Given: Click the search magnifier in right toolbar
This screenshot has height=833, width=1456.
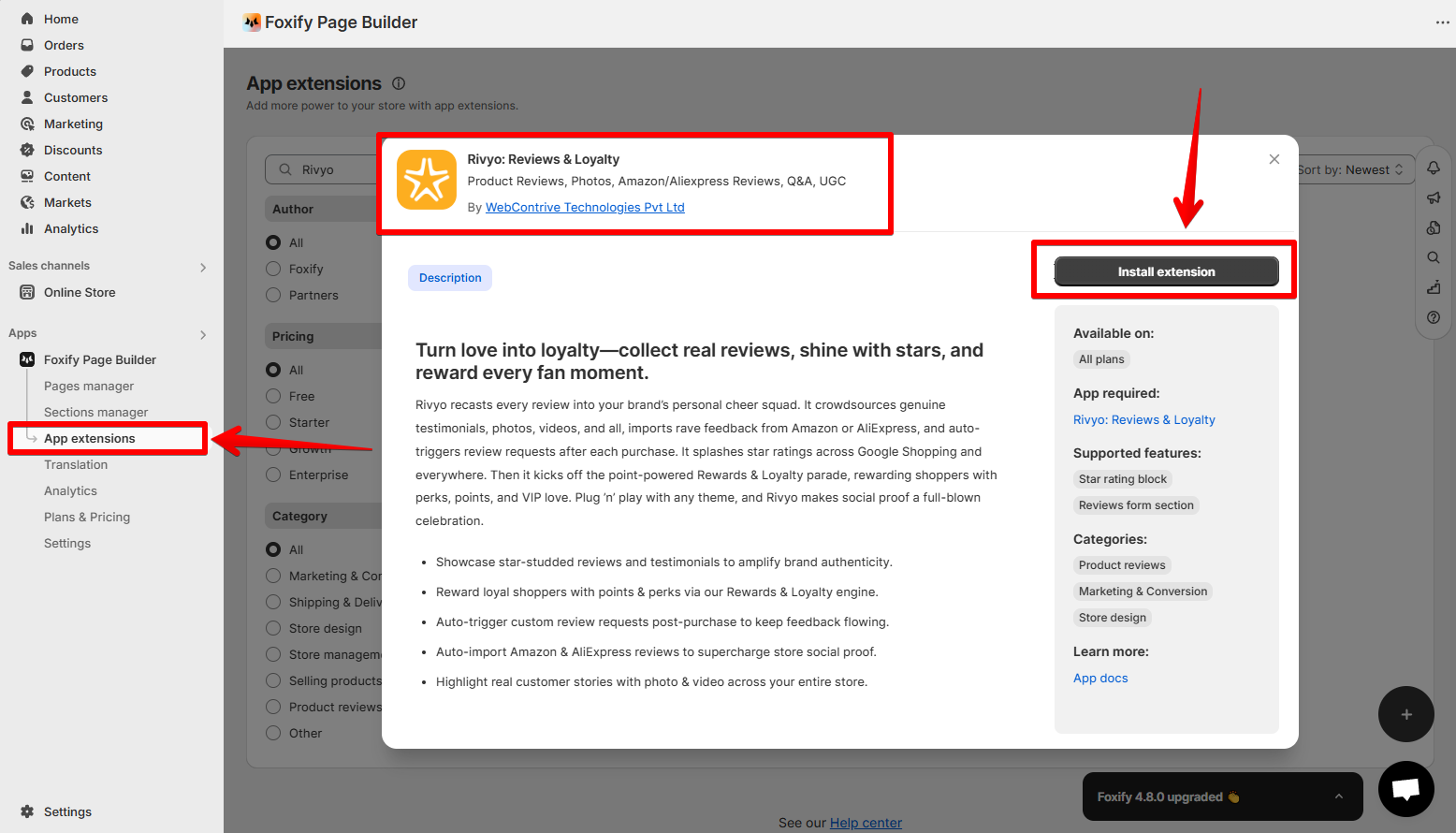Looking at the screenshot, I should coord(1433,257).
